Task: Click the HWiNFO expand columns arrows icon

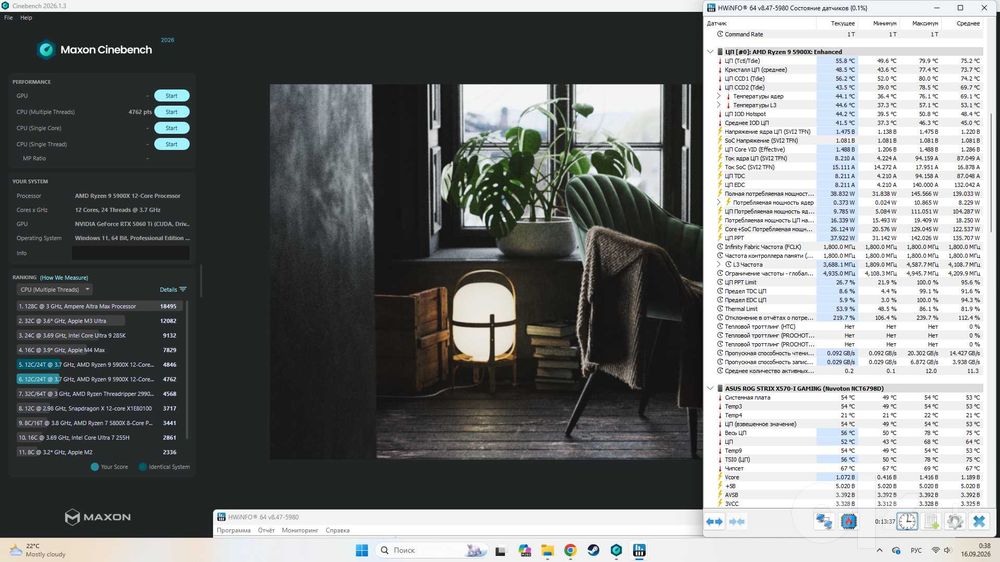Action: point(714,522)
